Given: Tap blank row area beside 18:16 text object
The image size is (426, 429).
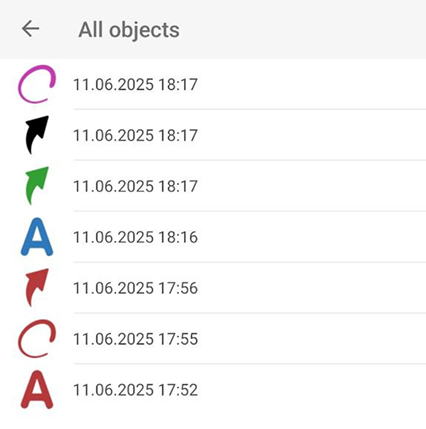Looking at the screenshot, I should click(310, 237).
